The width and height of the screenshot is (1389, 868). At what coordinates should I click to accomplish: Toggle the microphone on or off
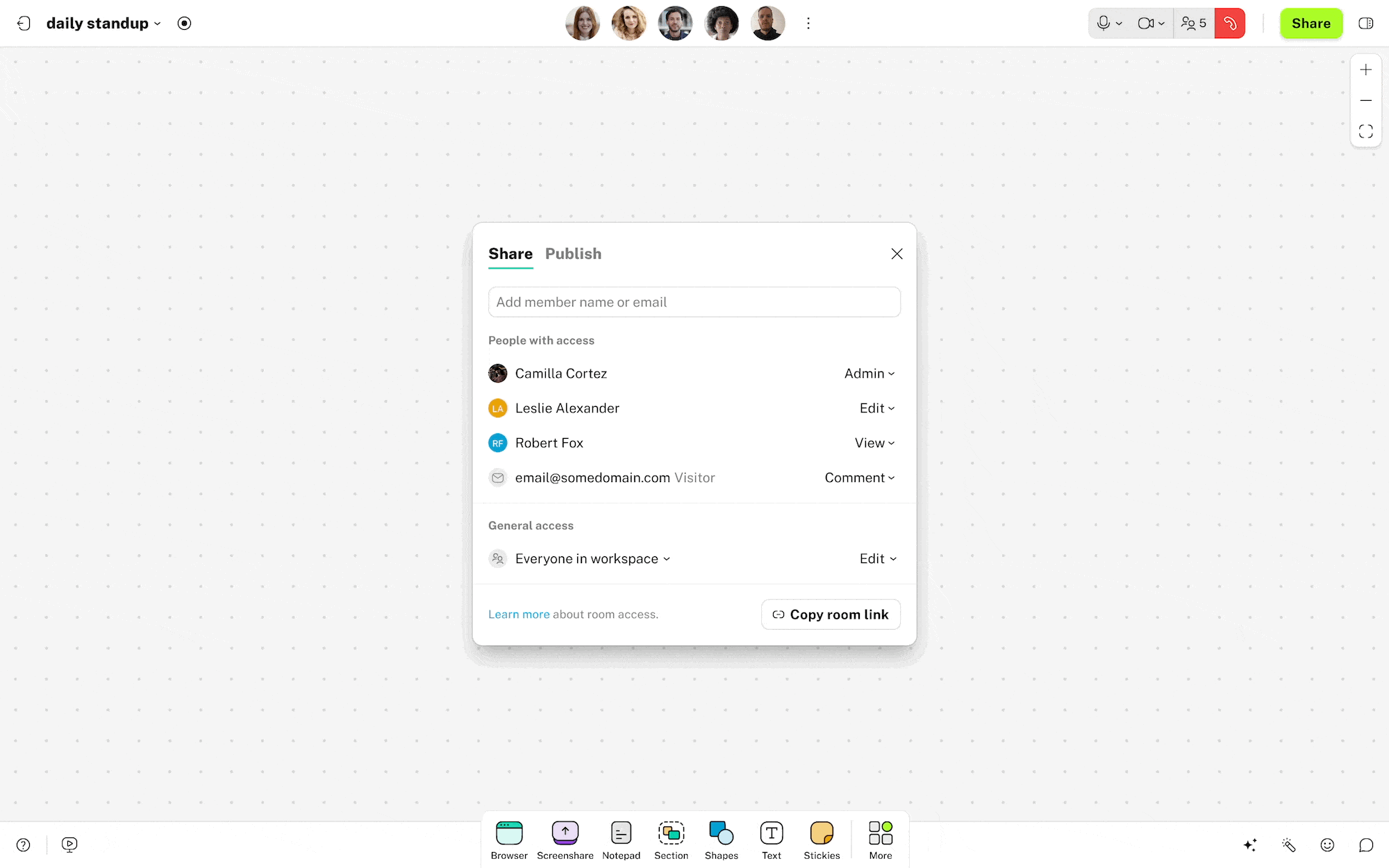pyautogui.click(x=1103, y=24)
